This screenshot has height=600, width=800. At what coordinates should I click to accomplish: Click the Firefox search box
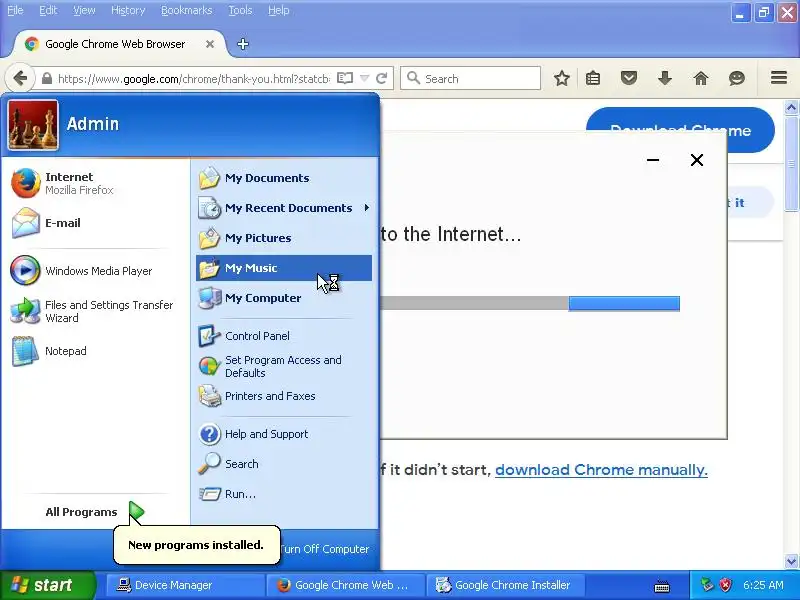click(x=470, y=78)
